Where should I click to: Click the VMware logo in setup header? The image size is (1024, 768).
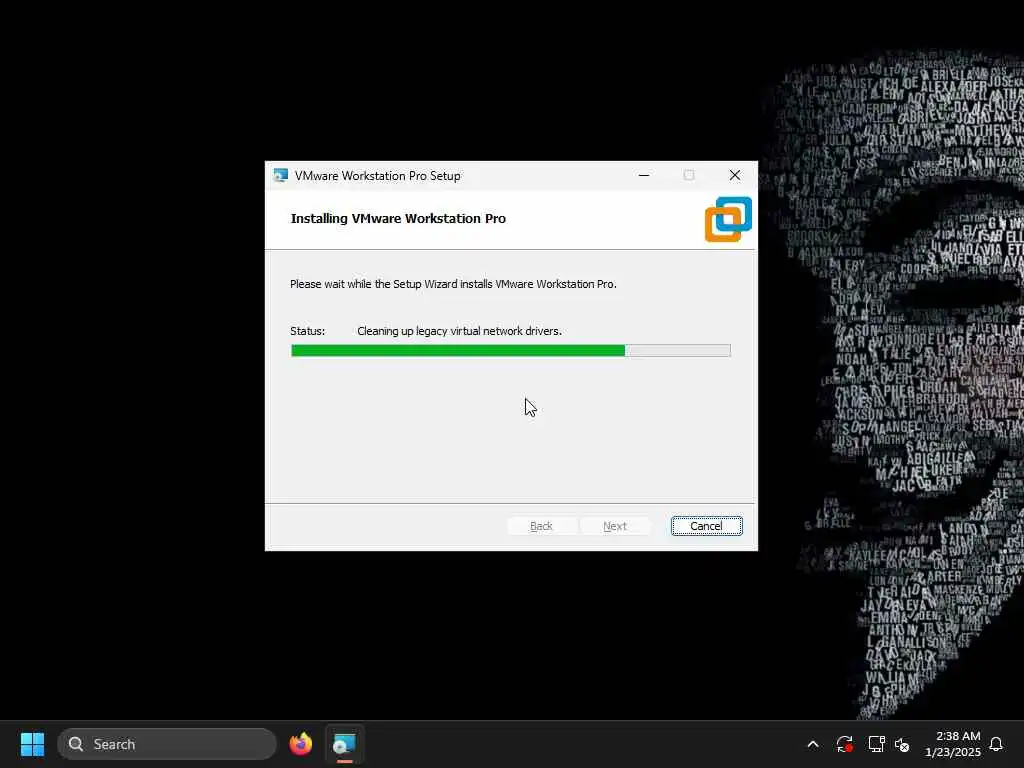(728, 219)
